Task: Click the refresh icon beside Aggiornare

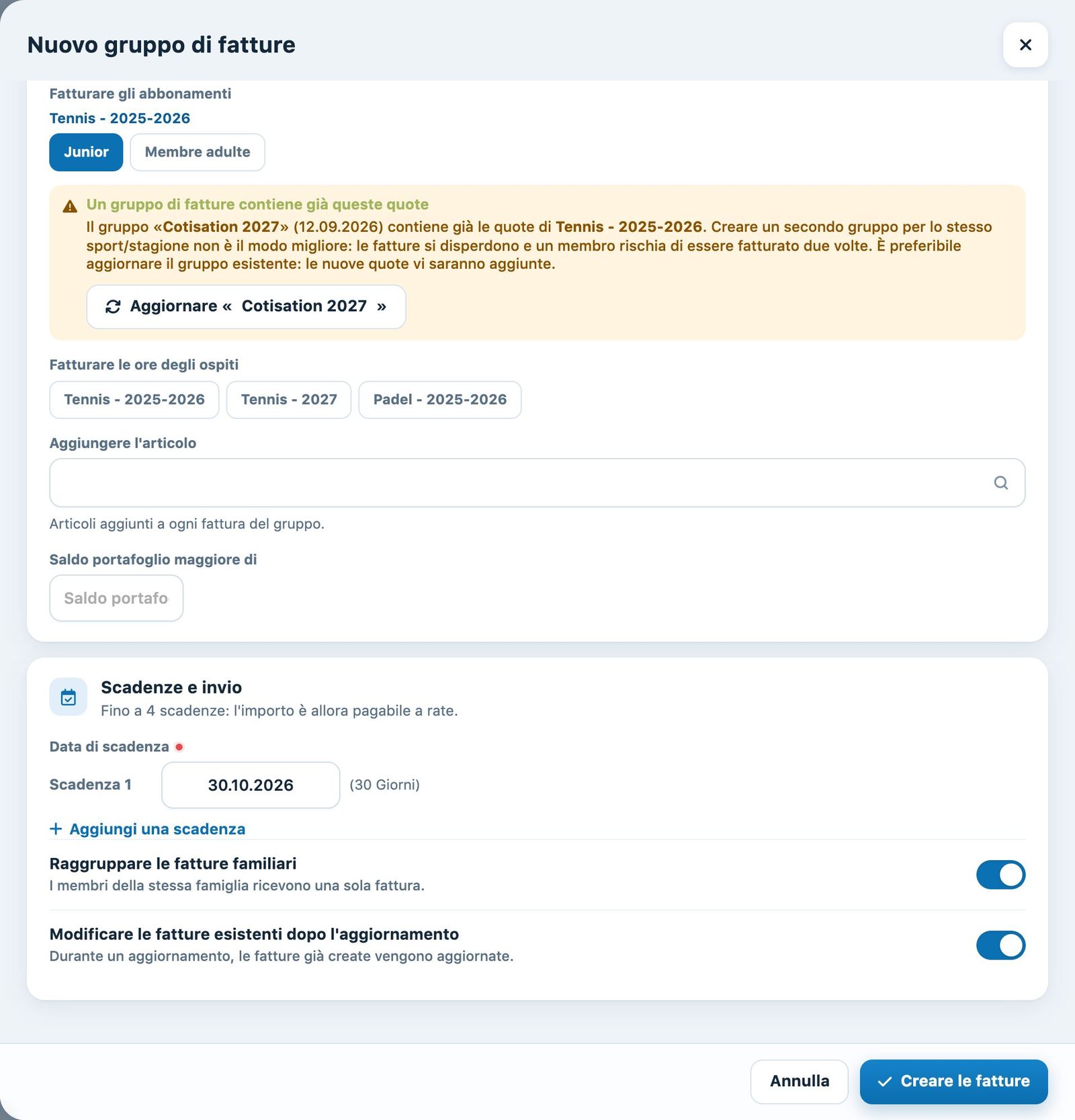Action: (x=113, y=307)
